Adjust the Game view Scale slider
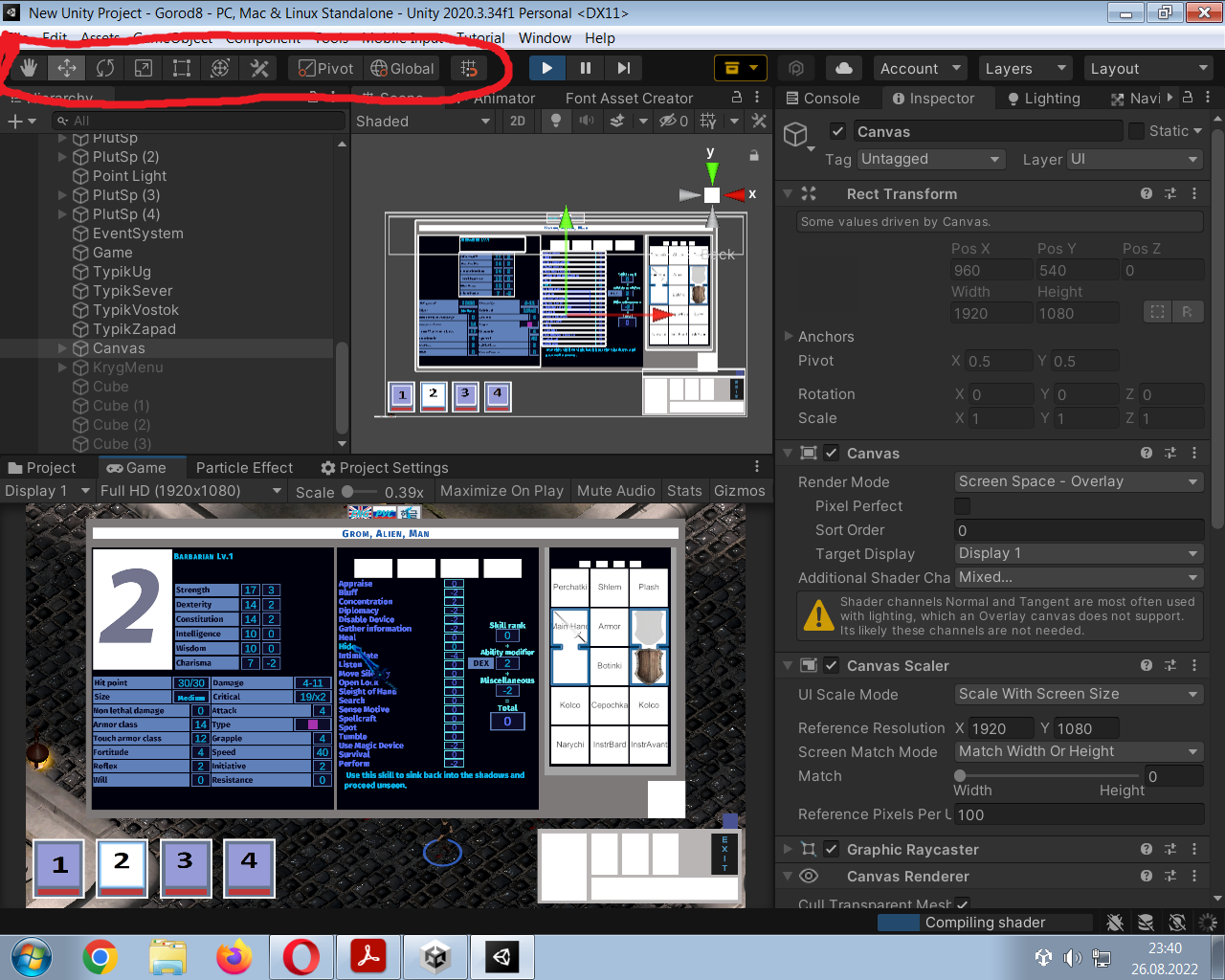This screenshot has height=980, width=1225. (359, 491)
